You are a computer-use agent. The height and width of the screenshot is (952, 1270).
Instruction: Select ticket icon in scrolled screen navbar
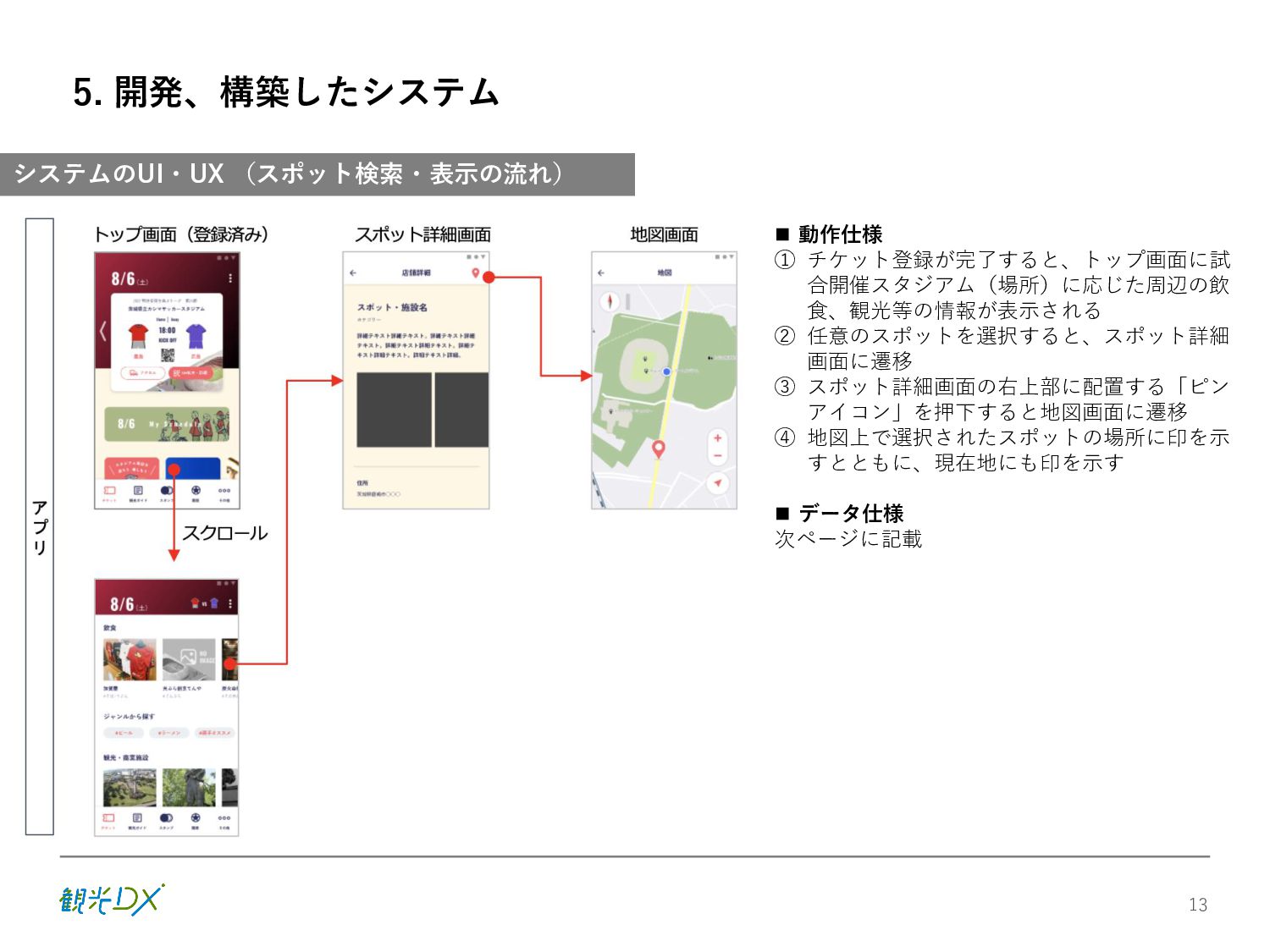pos(108,818)
